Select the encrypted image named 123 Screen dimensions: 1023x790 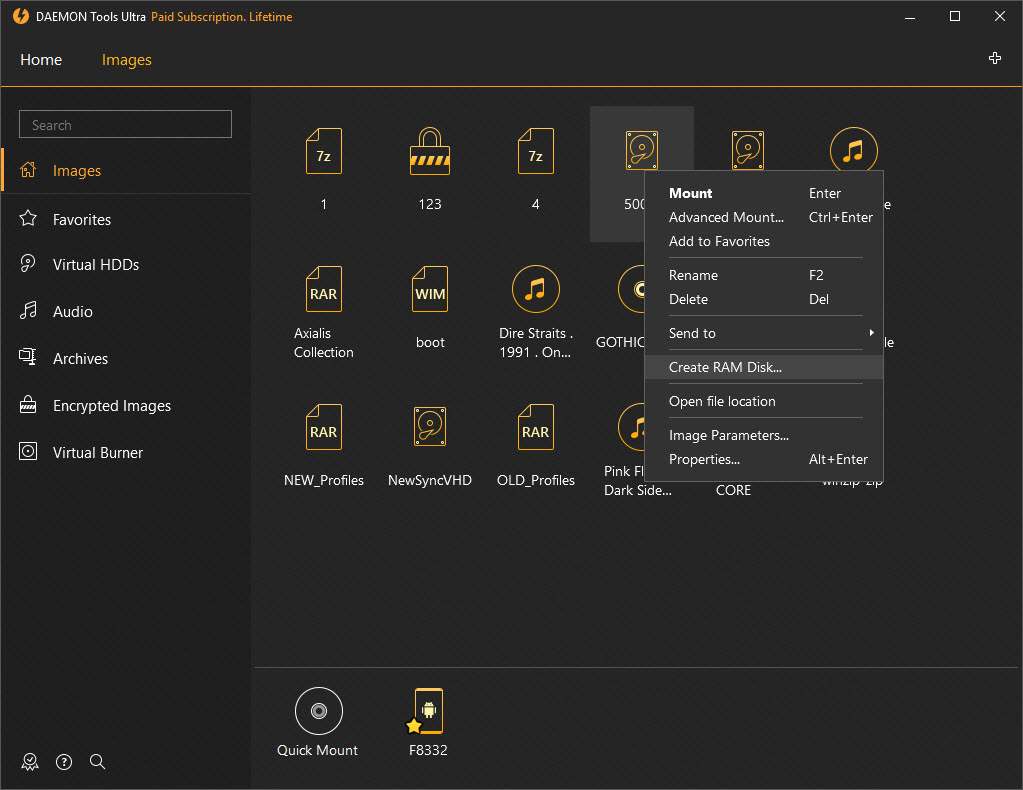tap(429, 151)
